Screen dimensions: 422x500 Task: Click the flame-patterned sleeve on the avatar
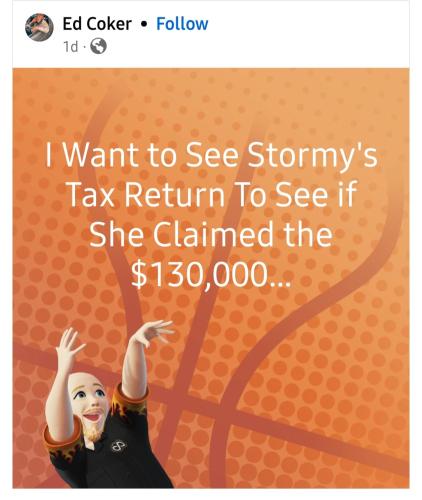[128, 402]
